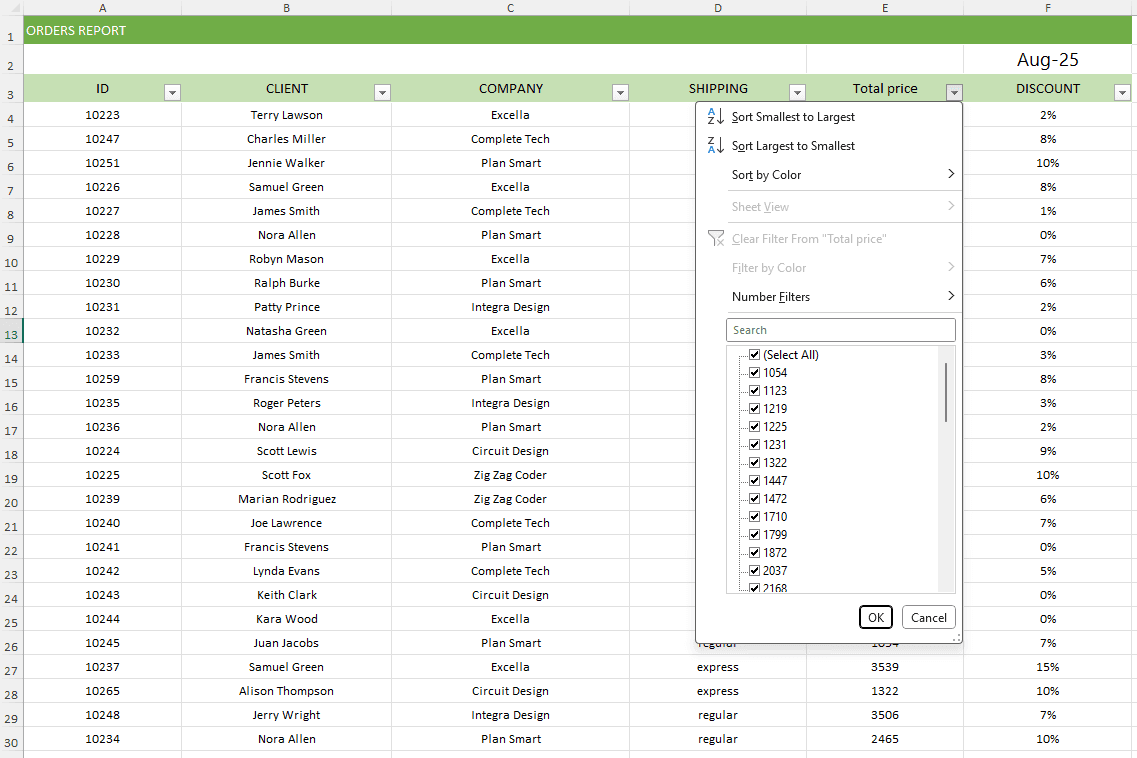Viewport: 1137px width, 758px height.
Task: Expand the Sort by Color submenu arrow
Action: tap(951, 173)
